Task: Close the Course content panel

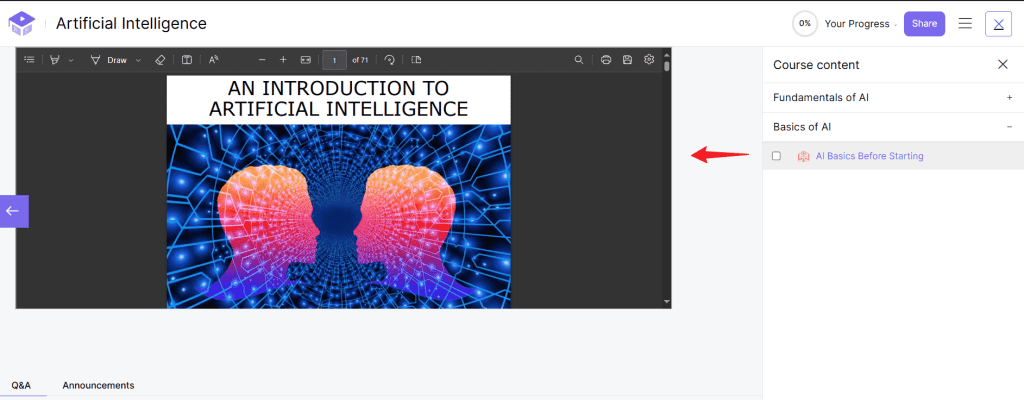Action: [1002, 64]
